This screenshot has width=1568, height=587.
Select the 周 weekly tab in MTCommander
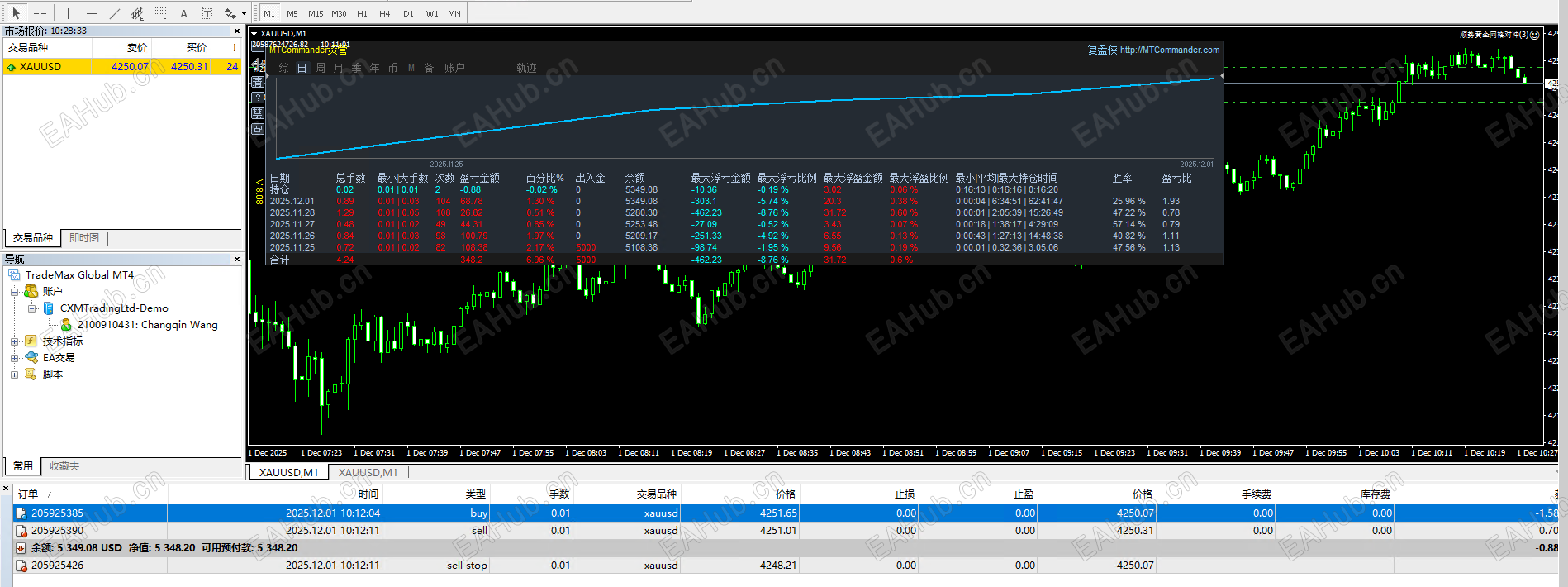coord(321,68)
